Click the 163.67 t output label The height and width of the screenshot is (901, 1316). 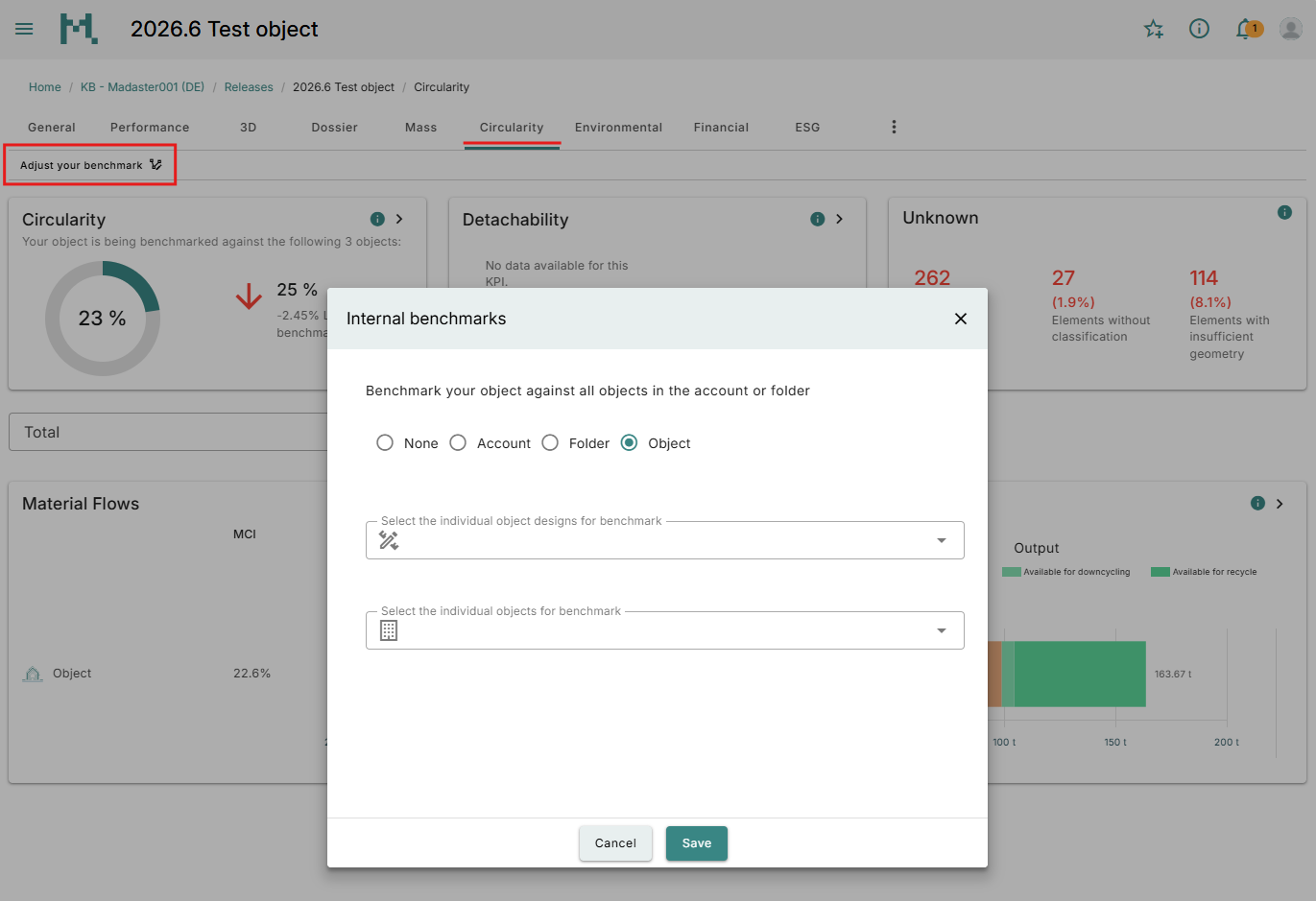(x=1173, y=675)
